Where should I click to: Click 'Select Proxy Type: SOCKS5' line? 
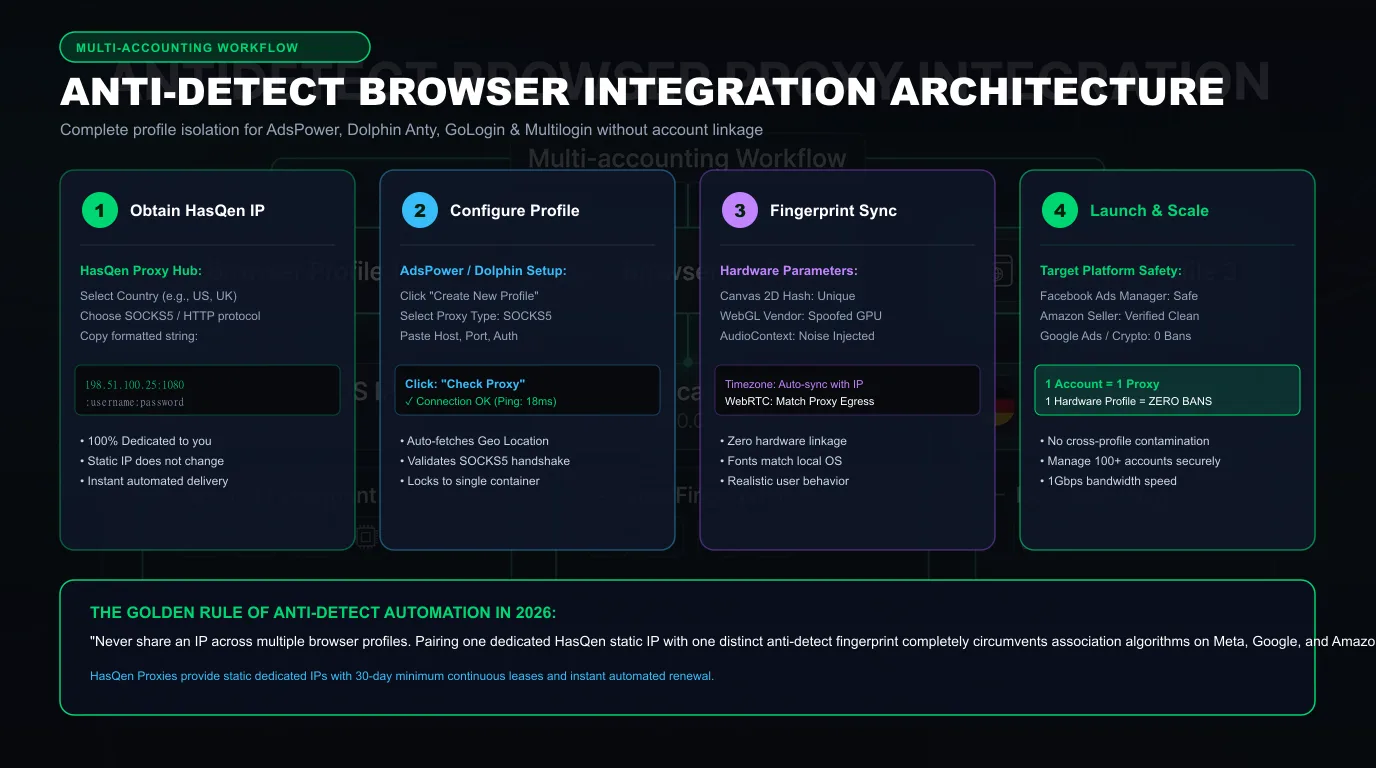click(476, 316)
